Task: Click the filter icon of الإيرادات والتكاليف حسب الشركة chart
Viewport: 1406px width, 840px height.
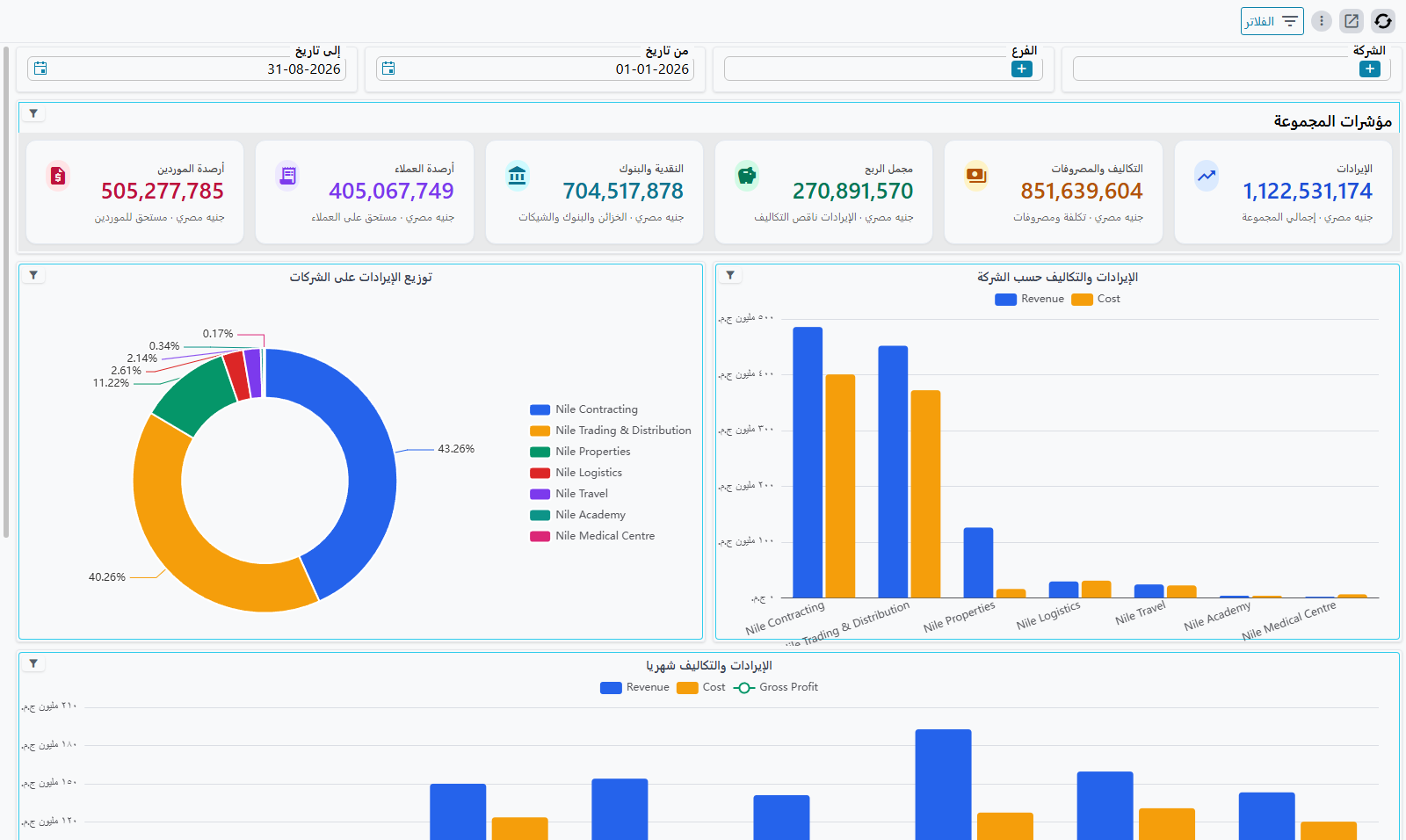Action: (x=730, y=275)
